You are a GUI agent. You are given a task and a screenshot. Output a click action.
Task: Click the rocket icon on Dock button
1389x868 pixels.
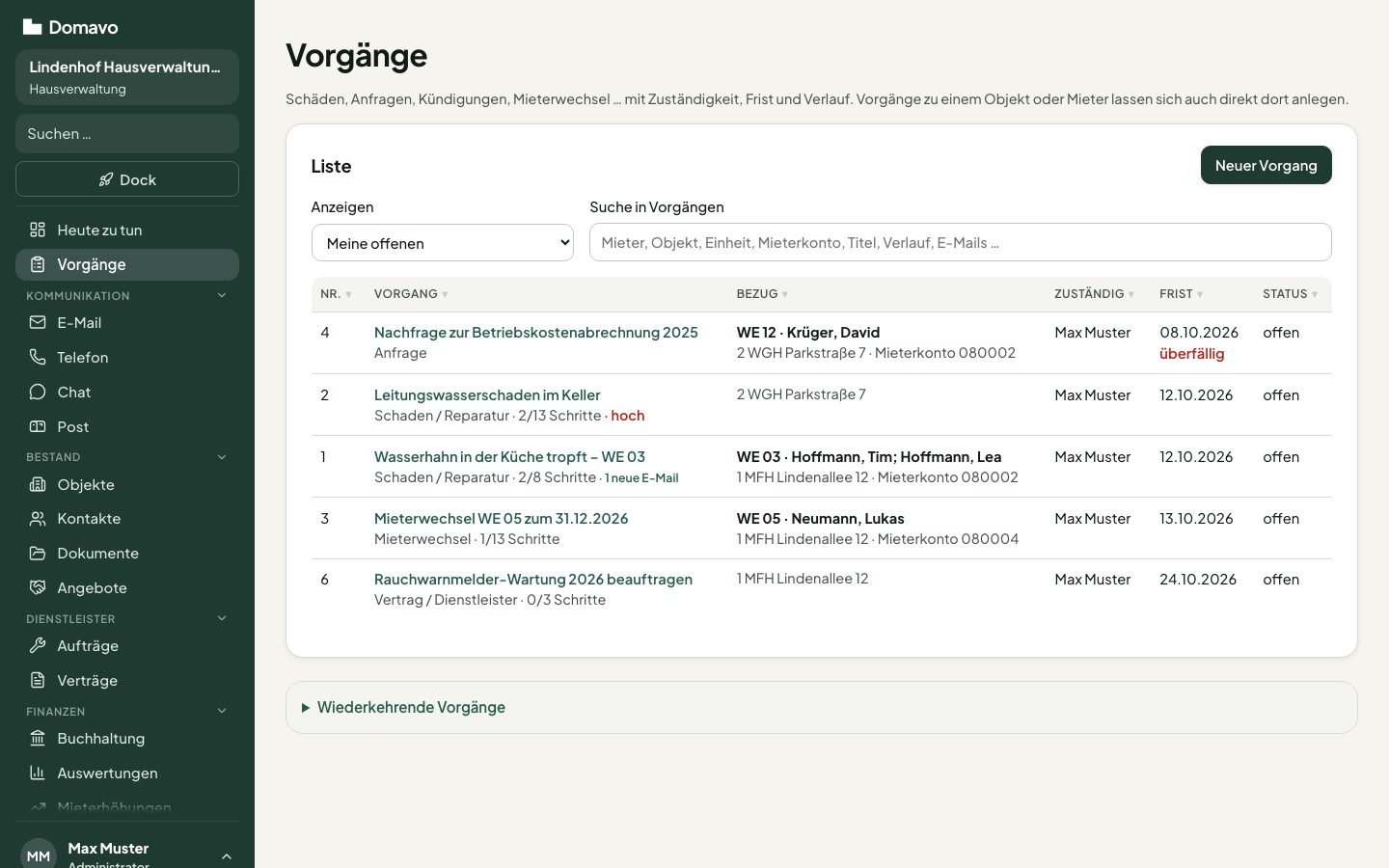click(x=106, y=179)
